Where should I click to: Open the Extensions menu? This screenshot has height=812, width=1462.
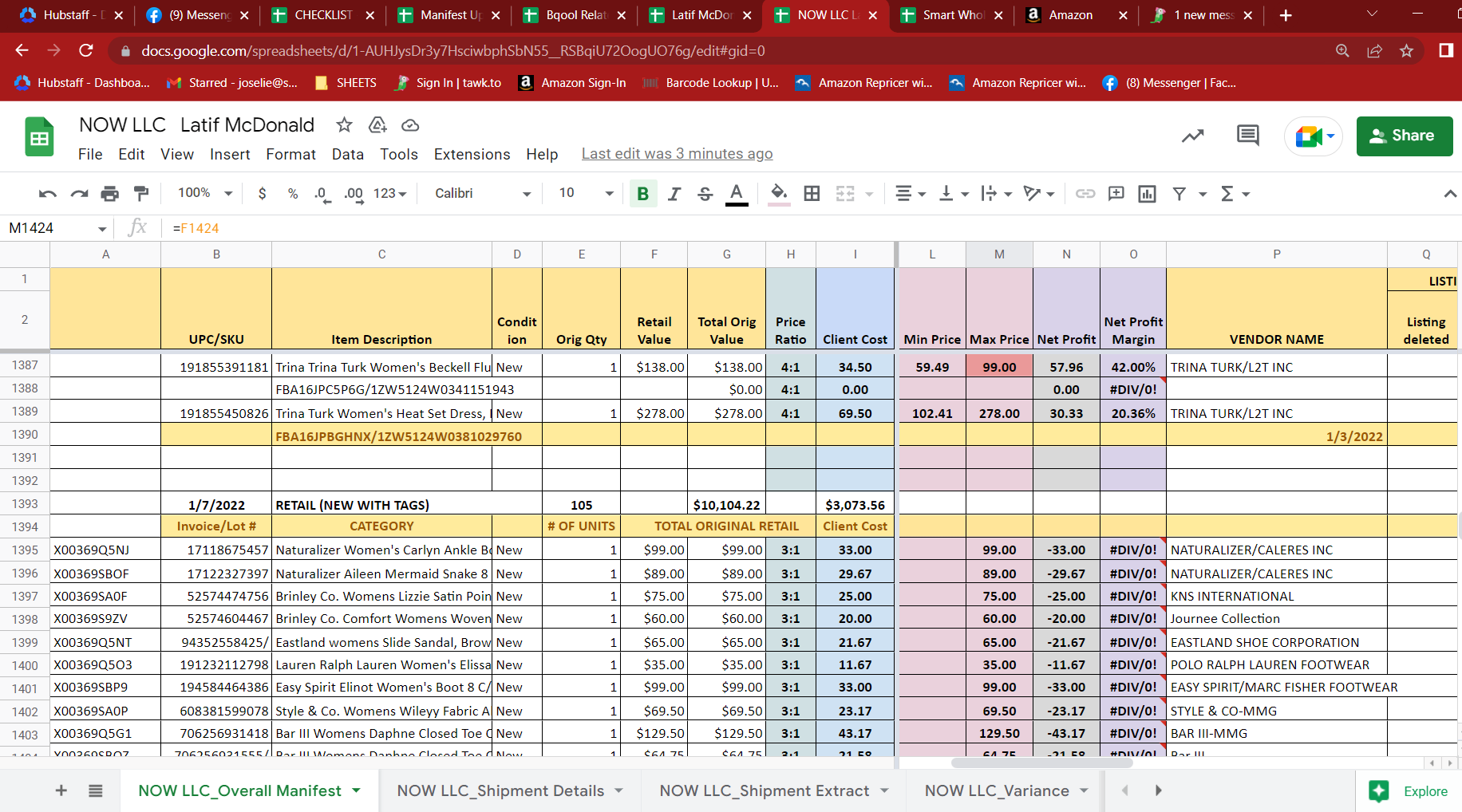point(472,155)
